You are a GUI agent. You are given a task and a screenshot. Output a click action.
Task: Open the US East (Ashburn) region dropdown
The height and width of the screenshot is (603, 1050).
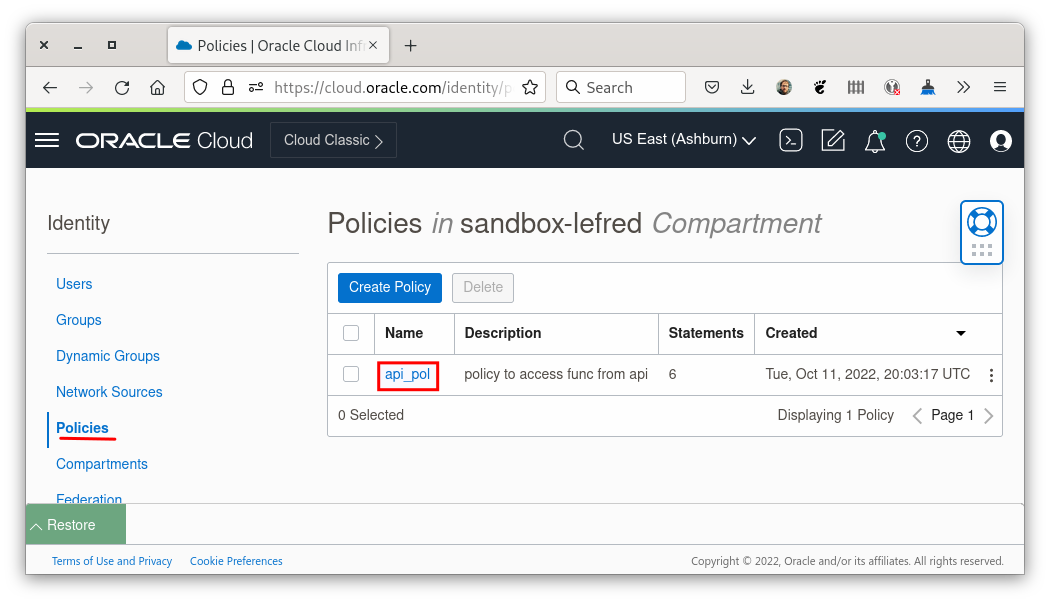pyautogui.click(x=684, y=139)
